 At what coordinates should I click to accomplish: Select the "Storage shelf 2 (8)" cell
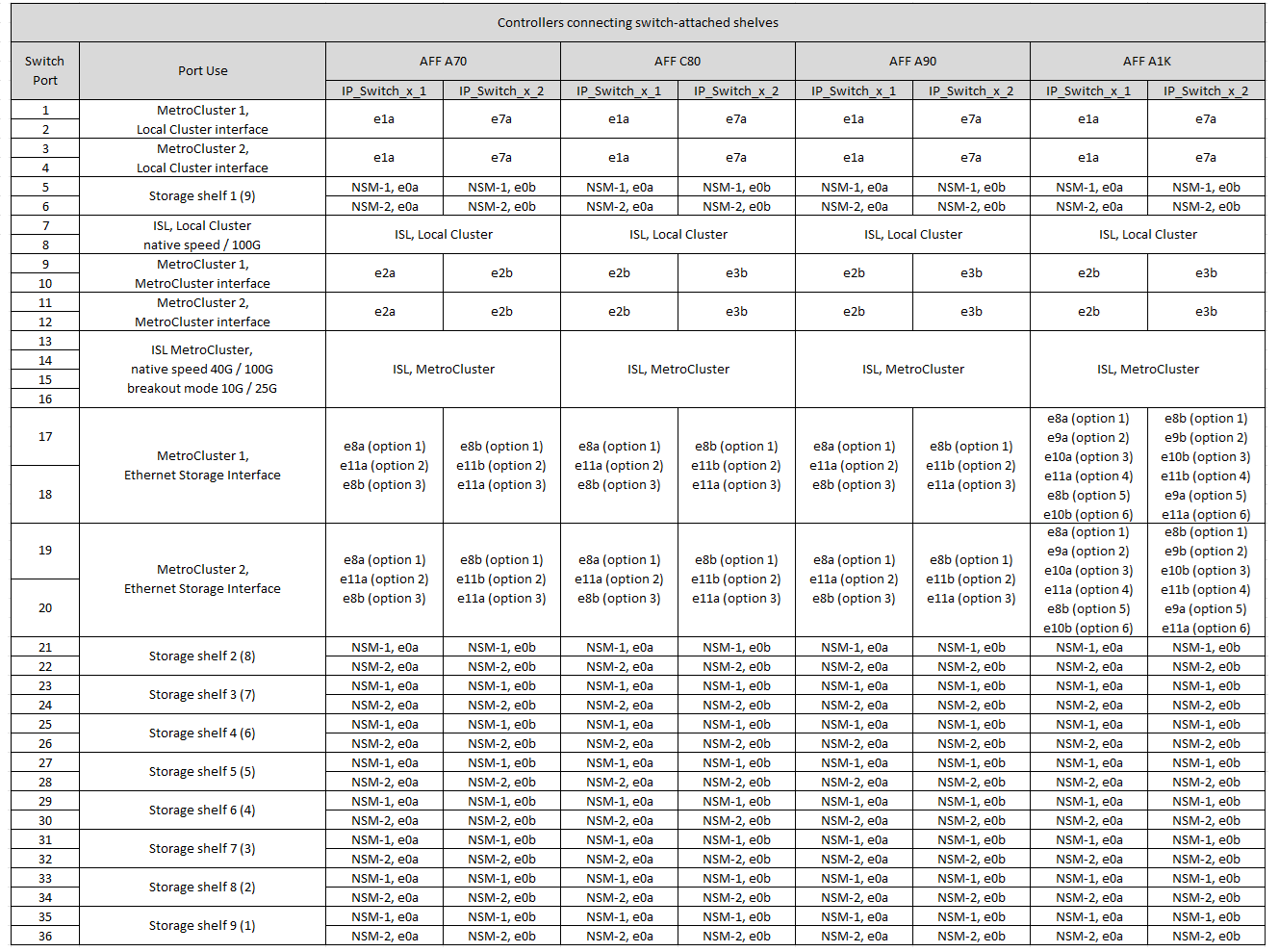(203, 656)
